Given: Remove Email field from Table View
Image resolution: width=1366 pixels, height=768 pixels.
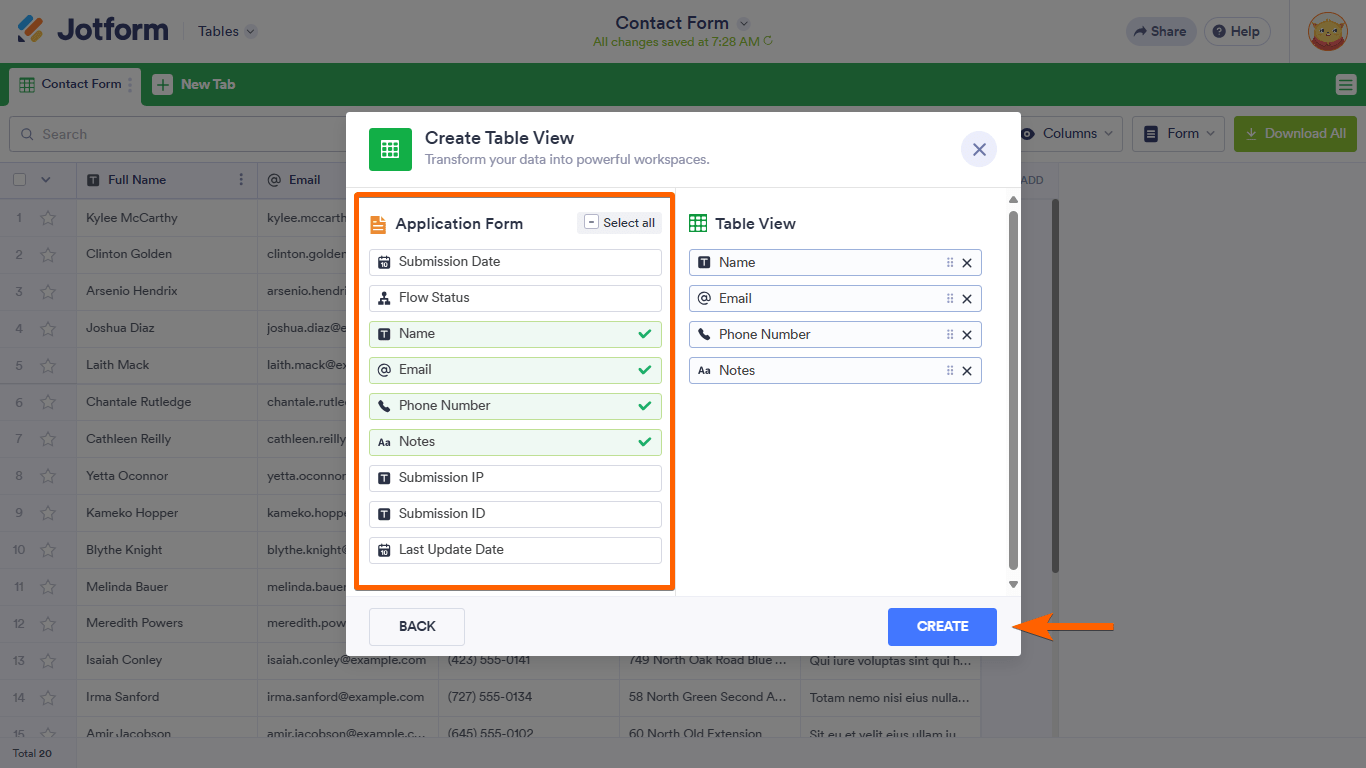Looking at the screenshot, I should pyautogui.click(x=967, y=299).
